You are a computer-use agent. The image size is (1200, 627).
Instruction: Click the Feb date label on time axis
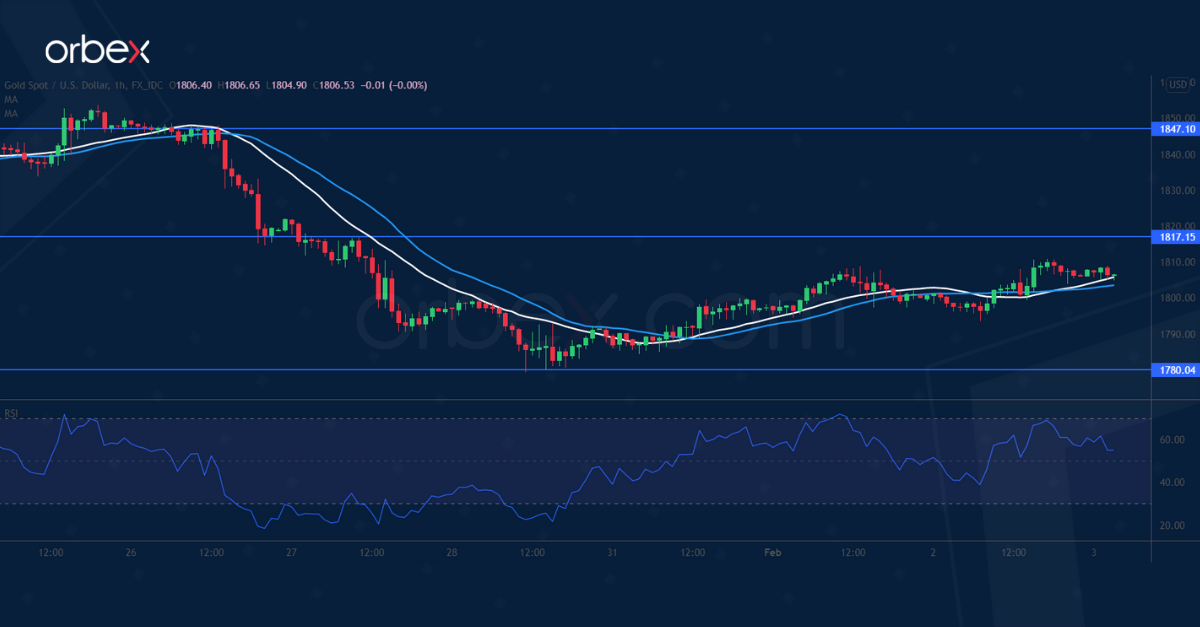771,552
